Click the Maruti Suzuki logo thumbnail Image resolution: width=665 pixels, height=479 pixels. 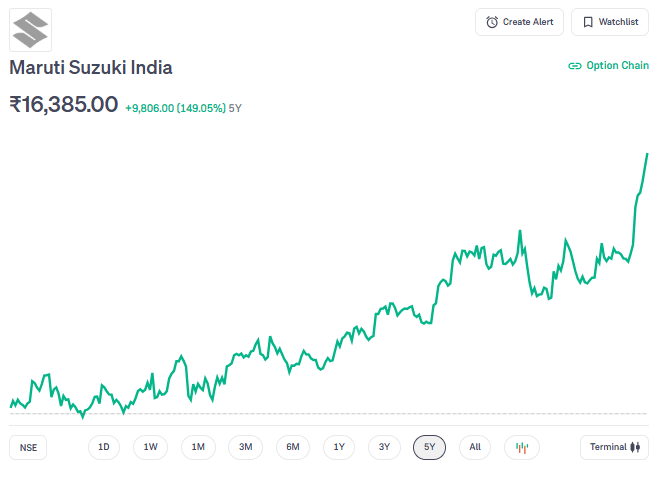(31, 30)
